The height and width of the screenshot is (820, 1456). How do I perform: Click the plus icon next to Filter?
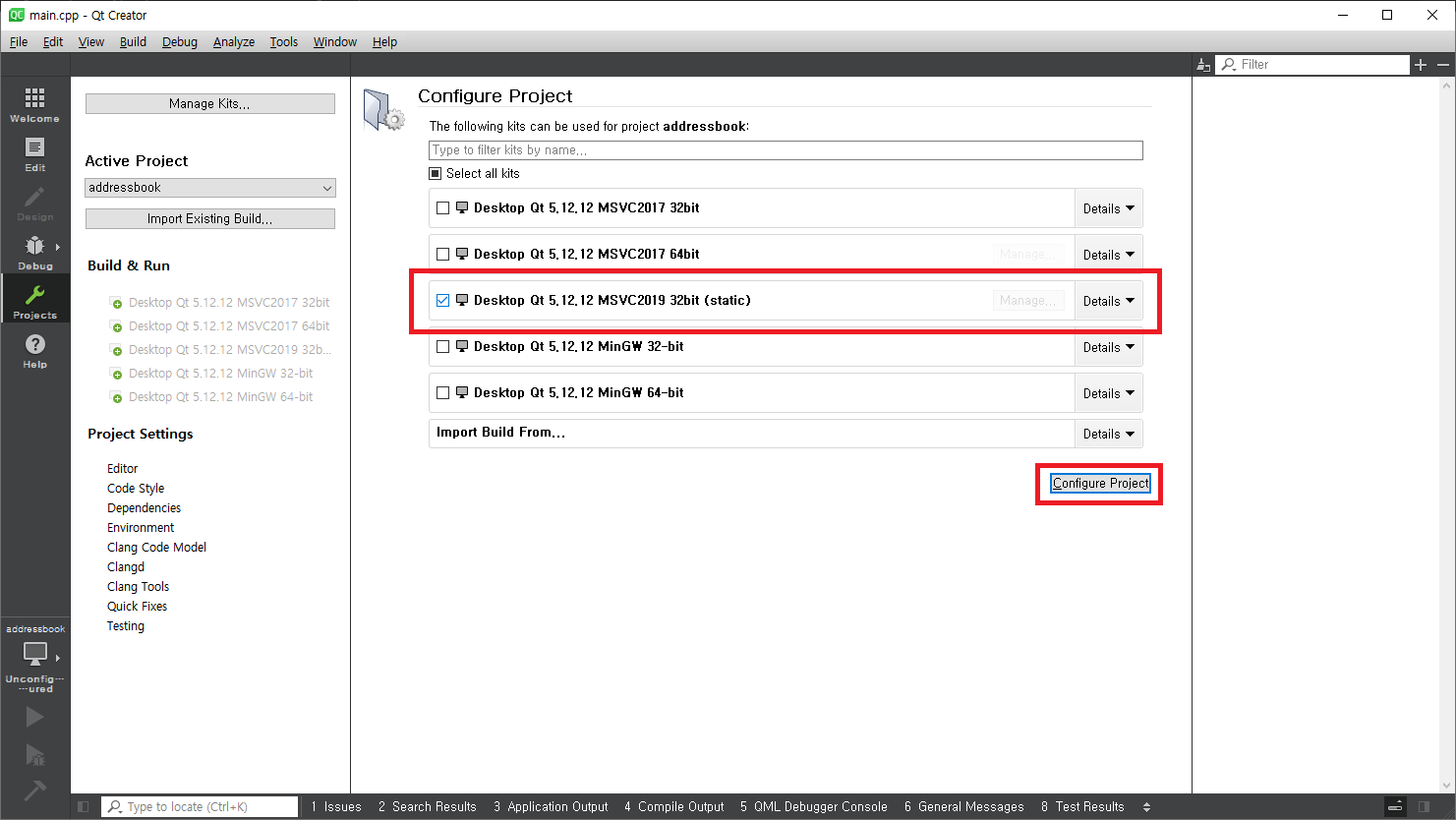[x=1421, y=65]
